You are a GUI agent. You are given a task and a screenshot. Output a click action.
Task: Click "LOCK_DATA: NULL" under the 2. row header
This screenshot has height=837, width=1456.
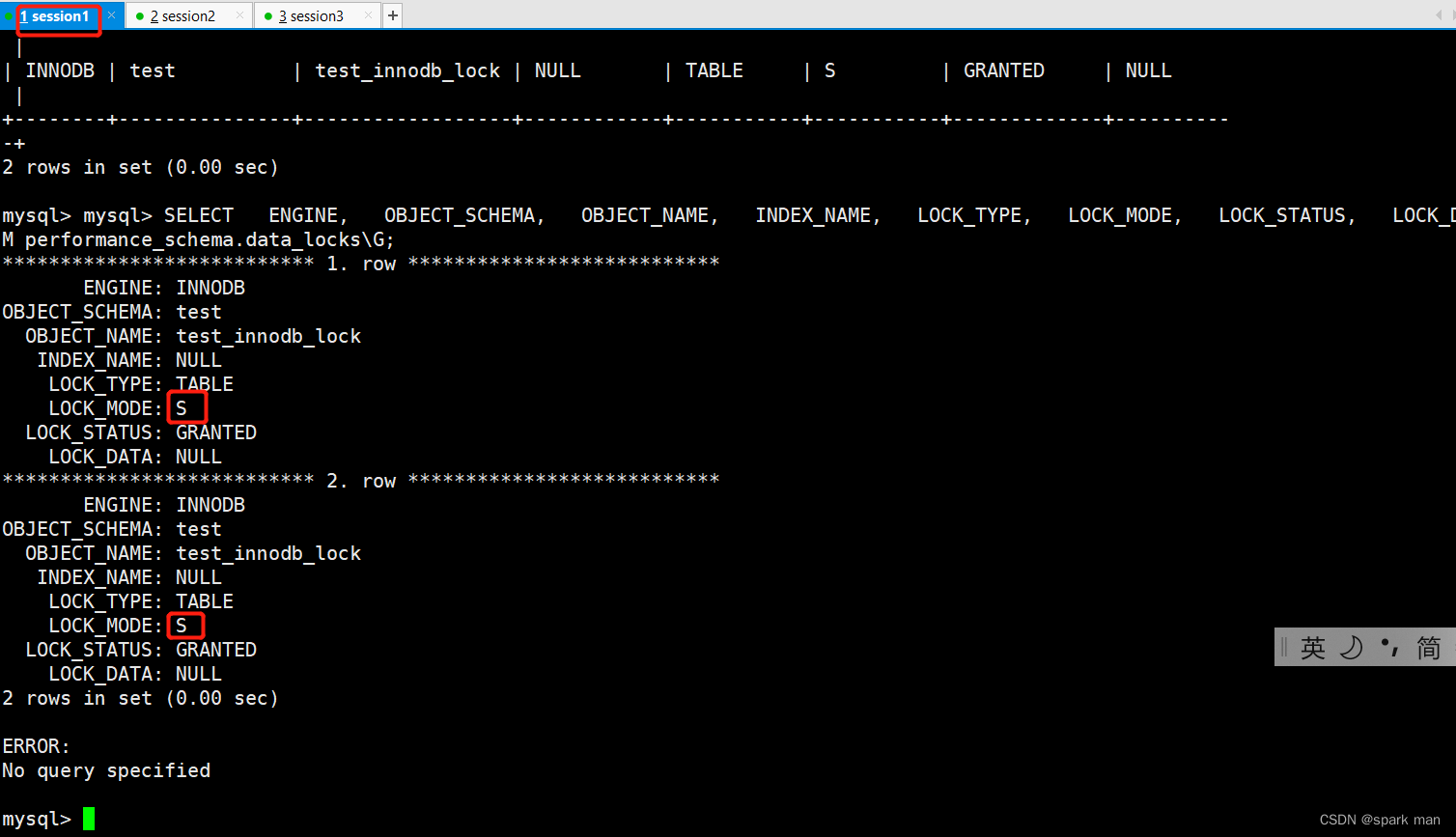click(x=135, y=674)
